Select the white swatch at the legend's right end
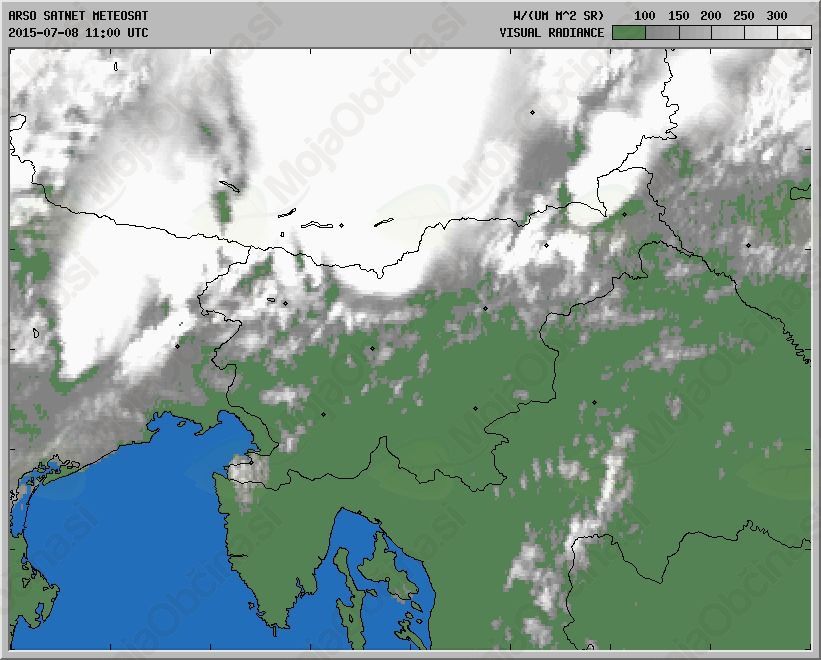Image resolution: width=821 pixels, height=660 pixels. point(794,33)
